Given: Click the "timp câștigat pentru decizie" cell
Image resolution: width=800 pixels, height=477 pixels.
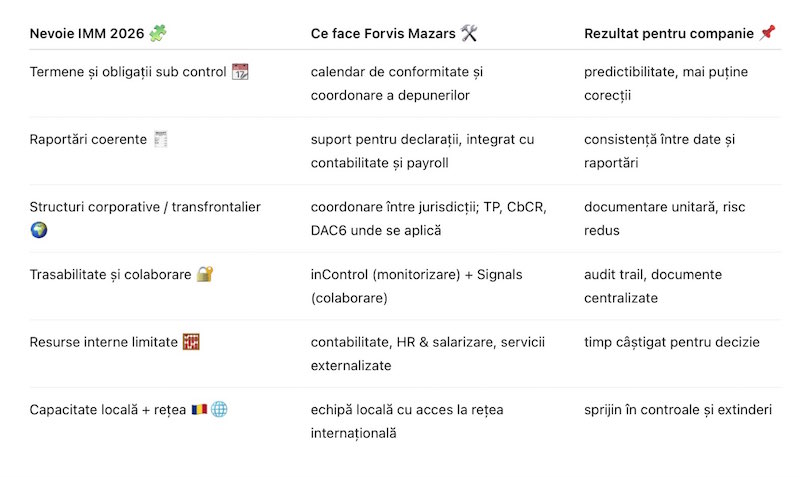Looking at the screenshot, I should coord(672,342).
